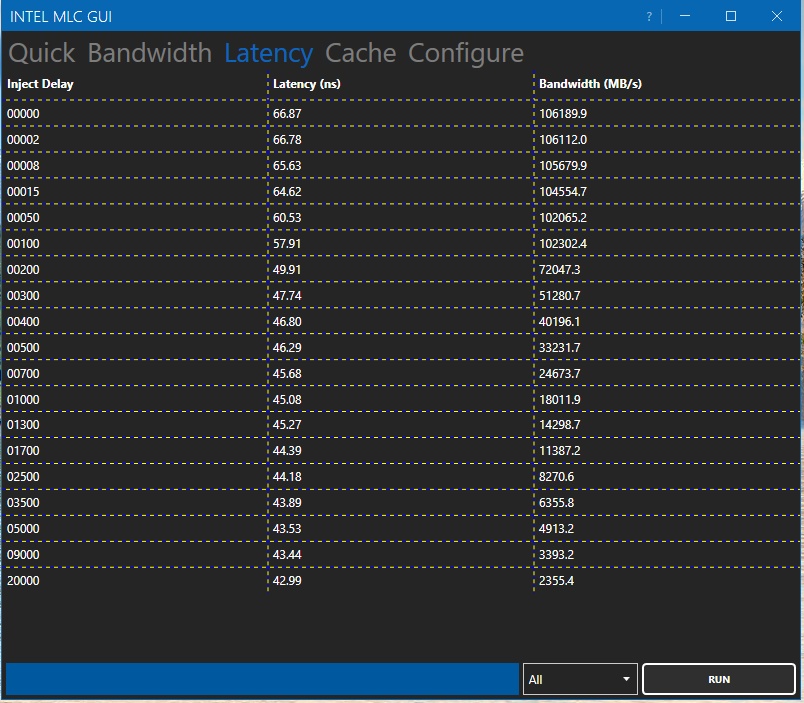Select latency value 44.18
The width and height of the screenshot is (804, 703).
coord(287,477)
